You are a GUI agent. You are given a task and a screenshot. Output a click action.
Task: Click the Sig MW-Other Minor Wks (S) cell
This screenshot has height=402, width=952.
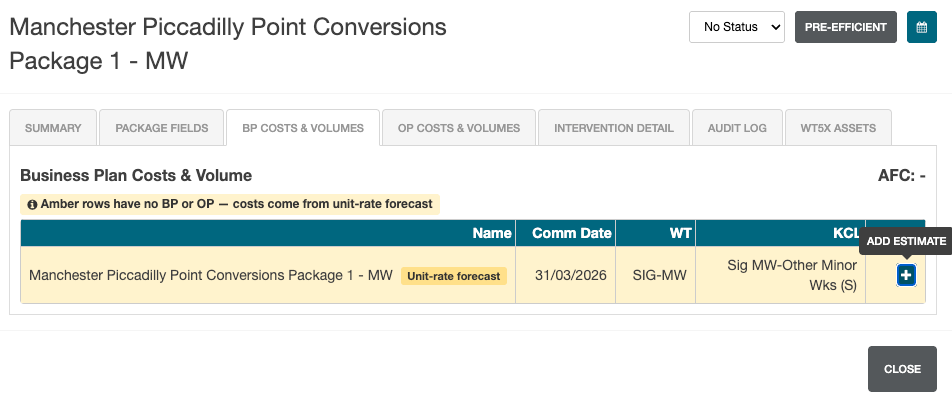click(x=781, y=275)
